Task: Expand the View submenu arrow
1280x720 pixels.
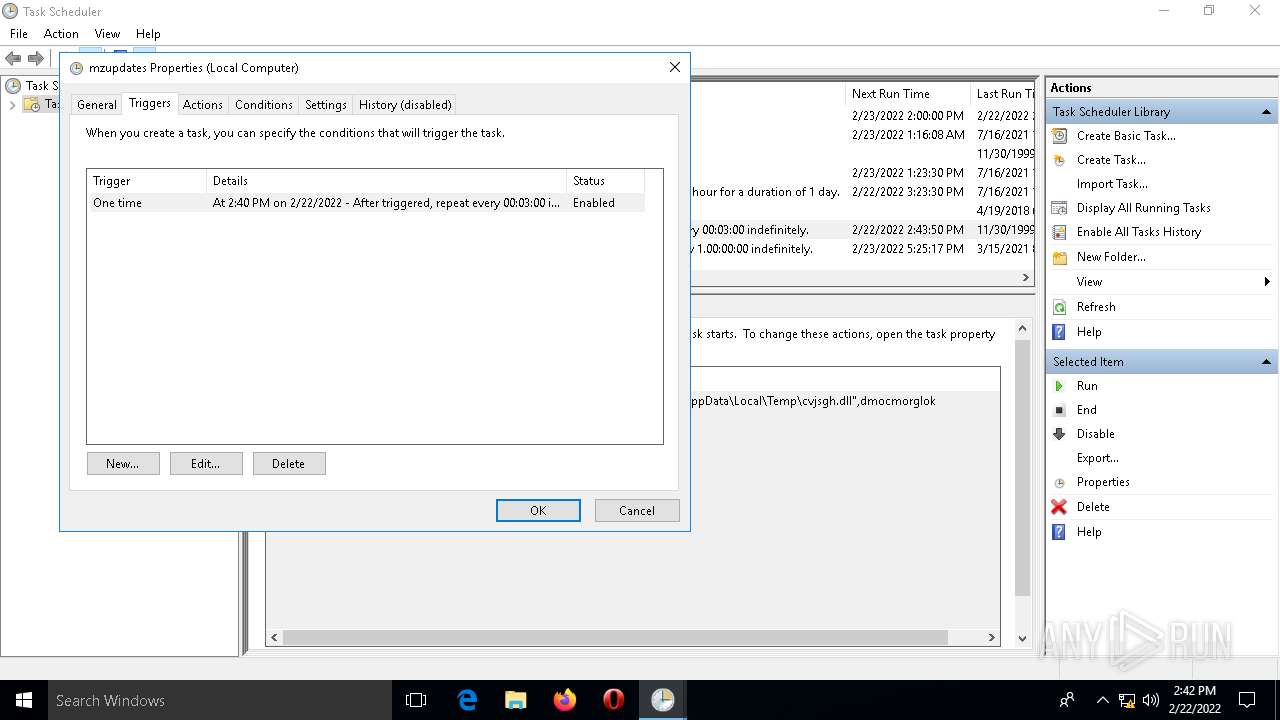Action: tap(1267, 282)
